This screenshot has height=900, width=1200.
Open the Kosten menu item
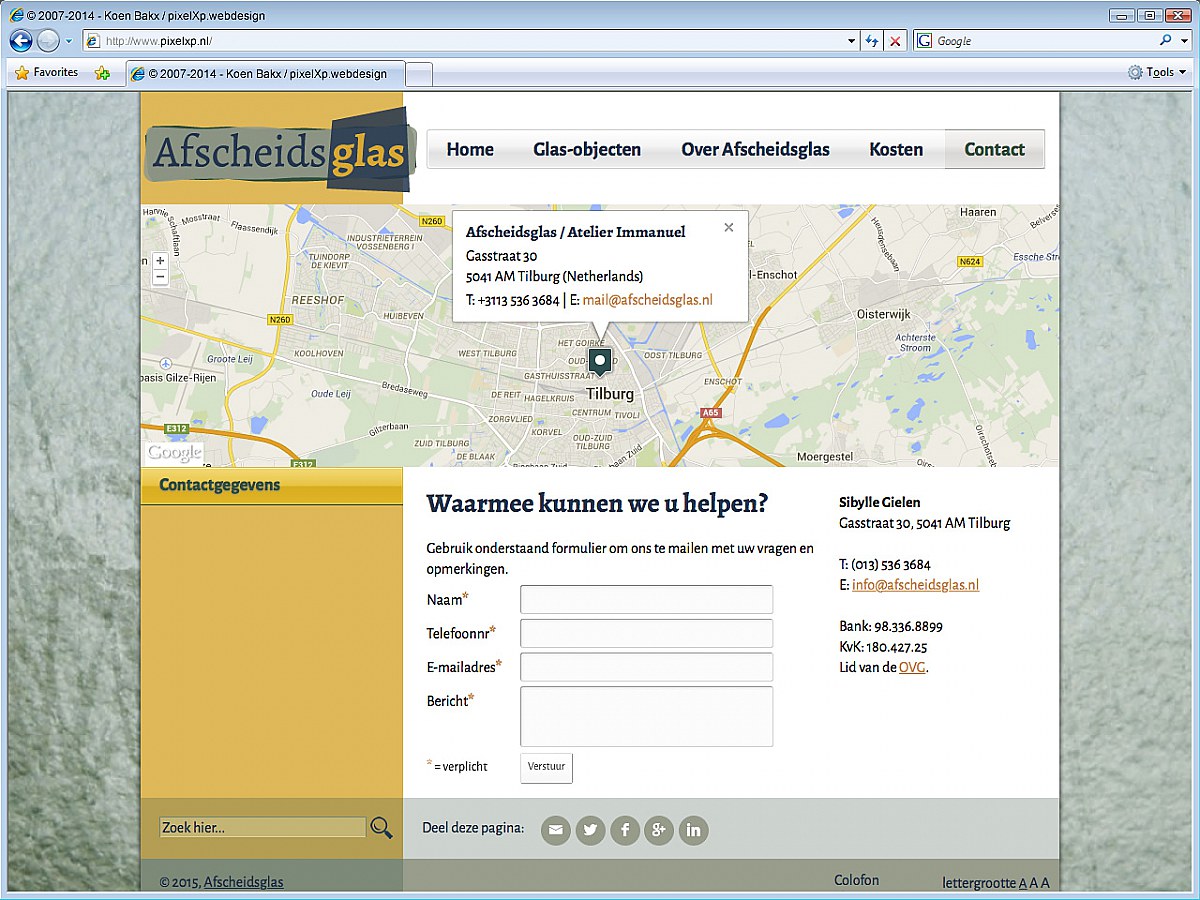pos(896,149)
